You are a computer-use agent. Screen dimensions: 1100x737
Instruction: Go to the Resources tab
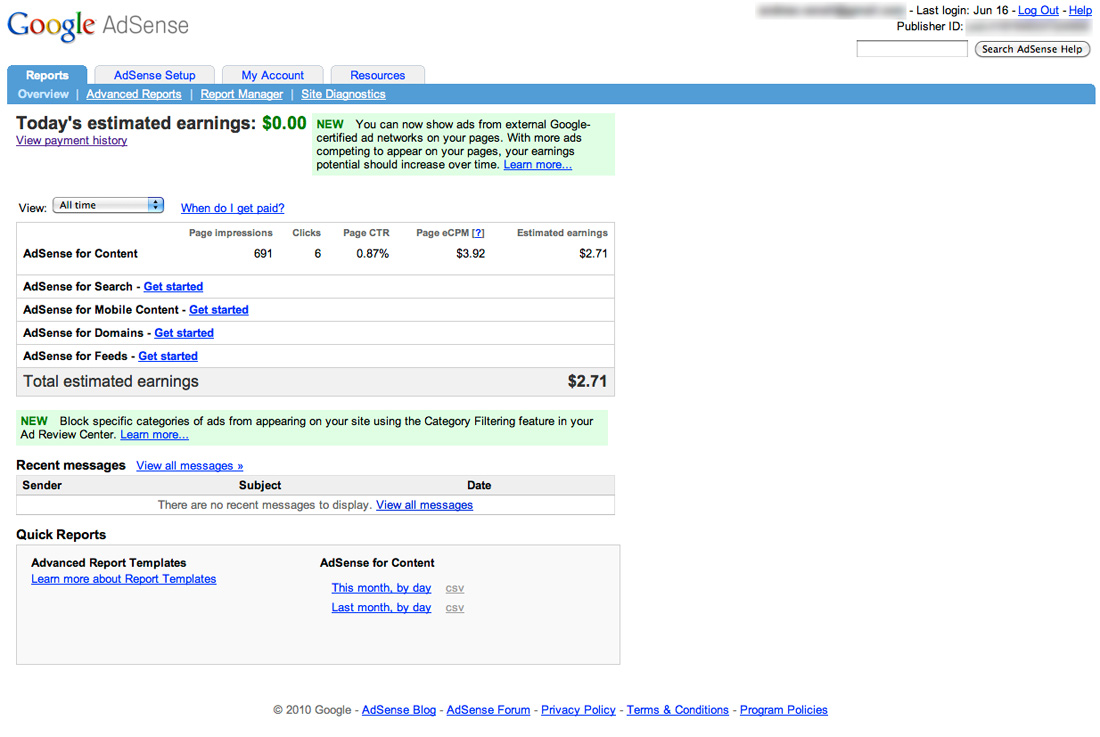tap(377, 75)
